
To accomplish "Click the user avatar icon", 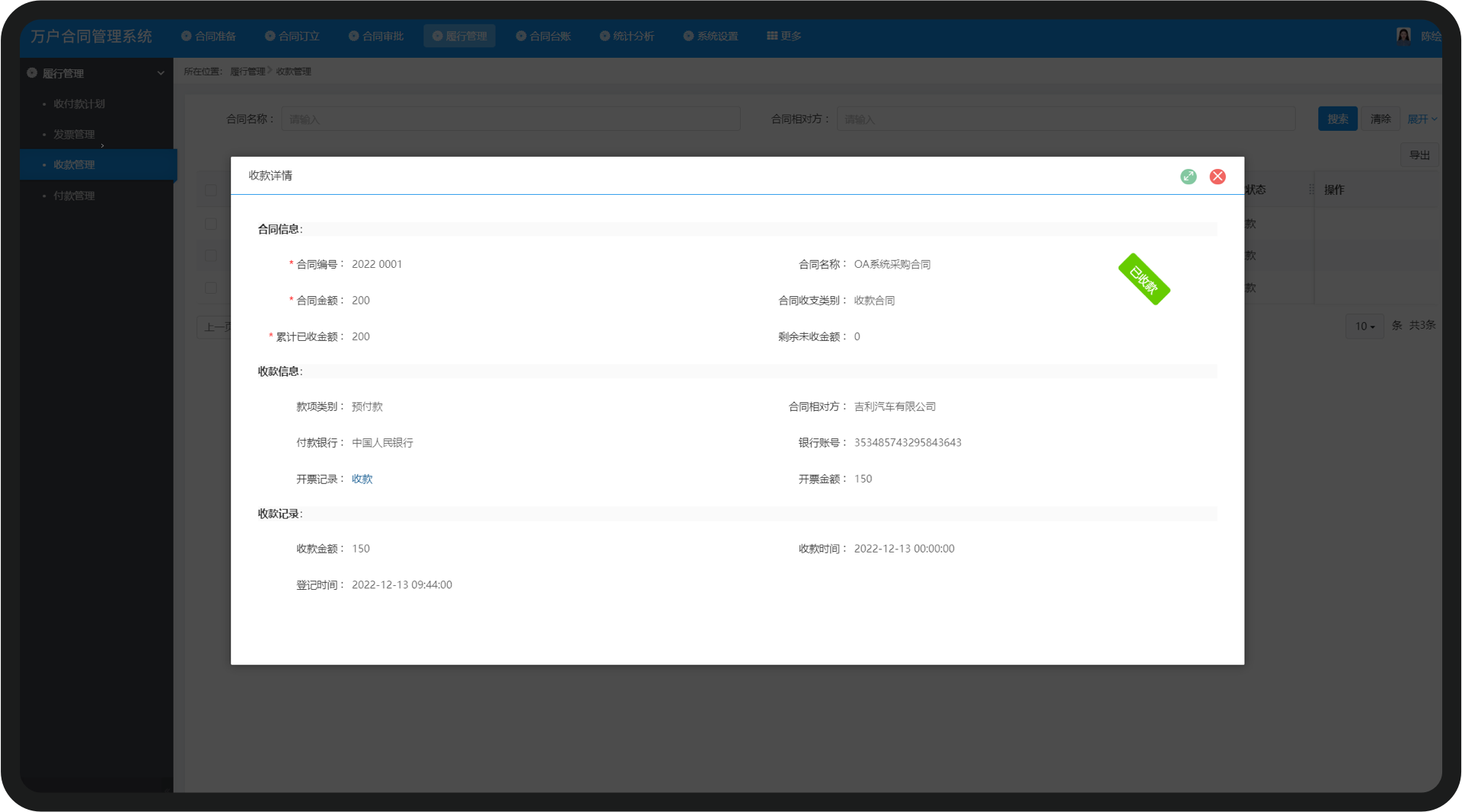I will (x=1403, y=36).
